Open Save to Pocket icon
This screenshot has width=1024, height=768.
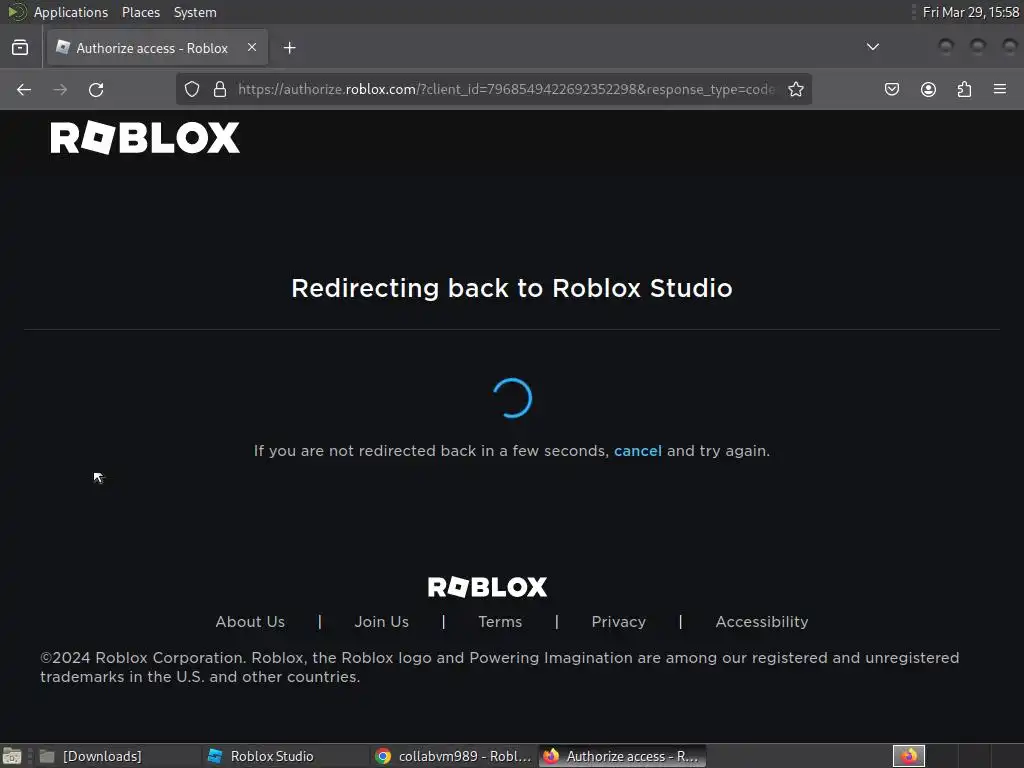[x=891, y=89]
